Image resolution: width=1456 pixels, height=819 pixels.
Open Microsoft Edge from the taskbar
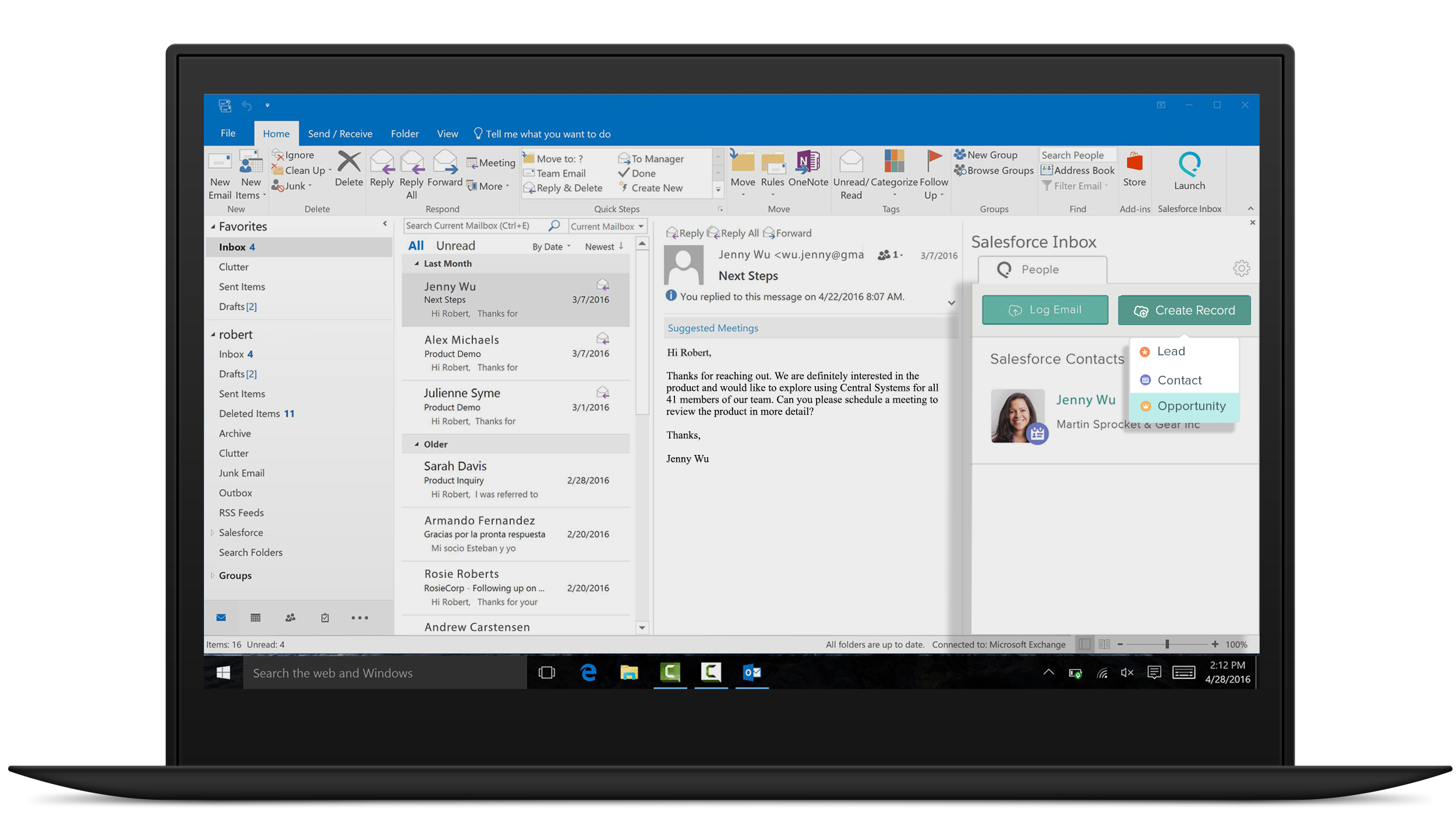(x=588, y=673)
